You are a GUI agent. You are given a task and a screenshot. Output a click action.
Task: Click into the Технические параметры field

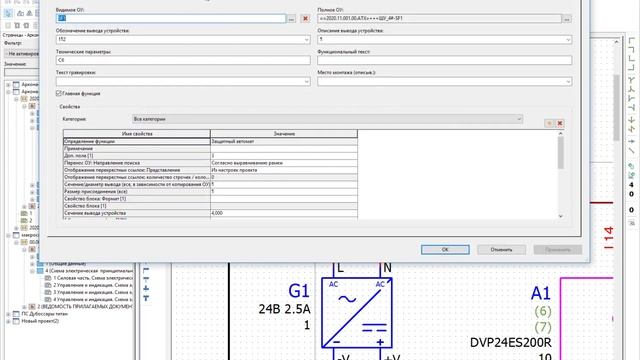[183, 60]
